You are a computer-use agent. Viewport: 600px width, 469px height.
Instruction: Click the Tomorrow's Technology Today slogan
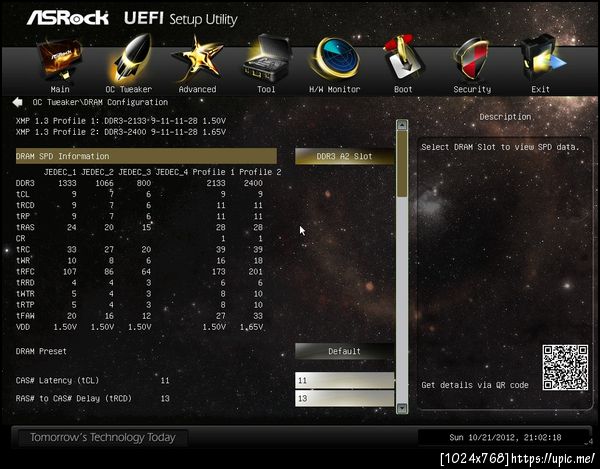pos(103,437)
